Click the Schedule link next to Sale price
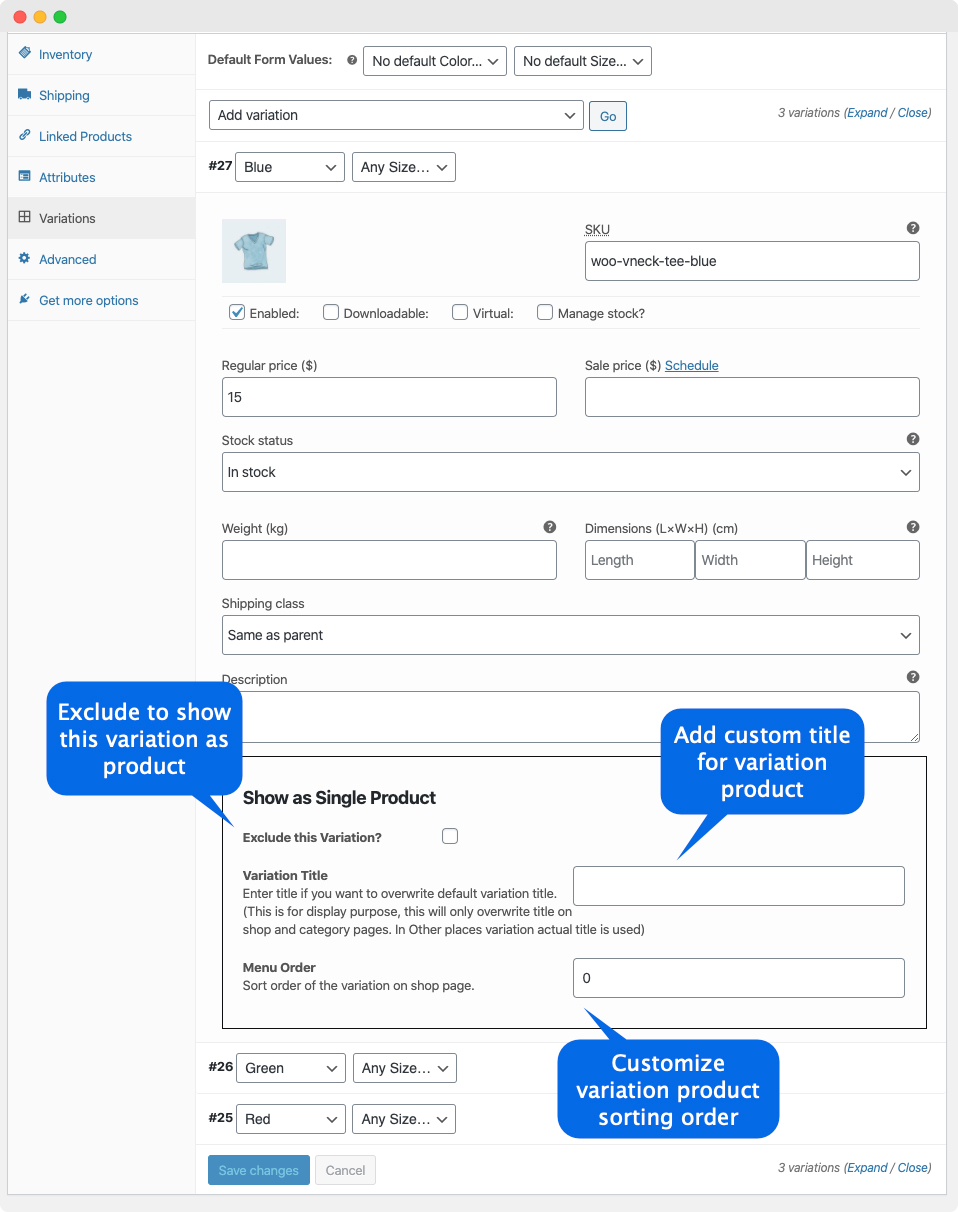The height and width of the screenshot is (1212, 958). pos(691,365)
